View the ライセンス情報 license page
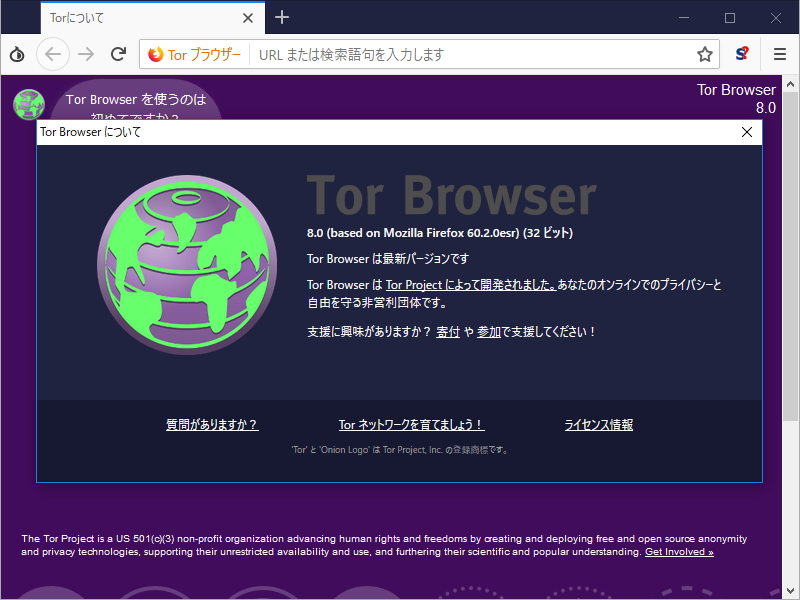800x600 pixels. pos(598,424)
